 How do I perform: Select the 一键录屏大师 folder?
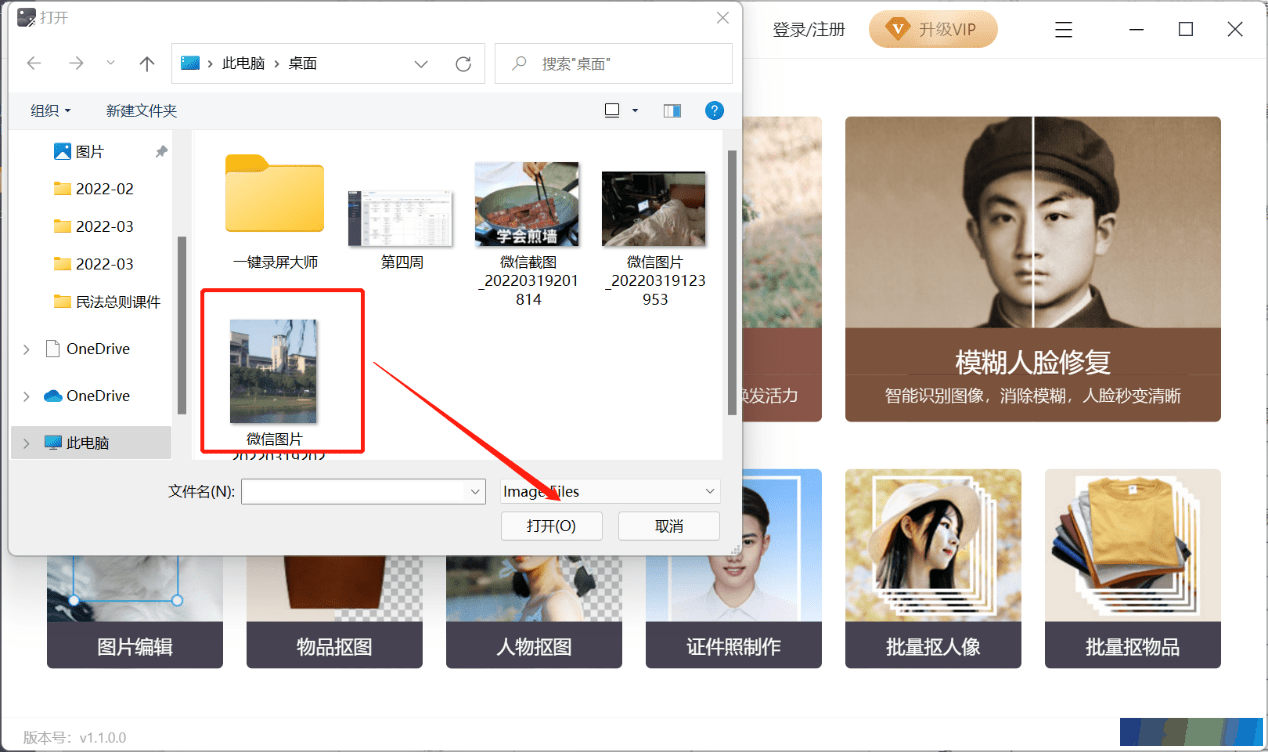point(275,213)
